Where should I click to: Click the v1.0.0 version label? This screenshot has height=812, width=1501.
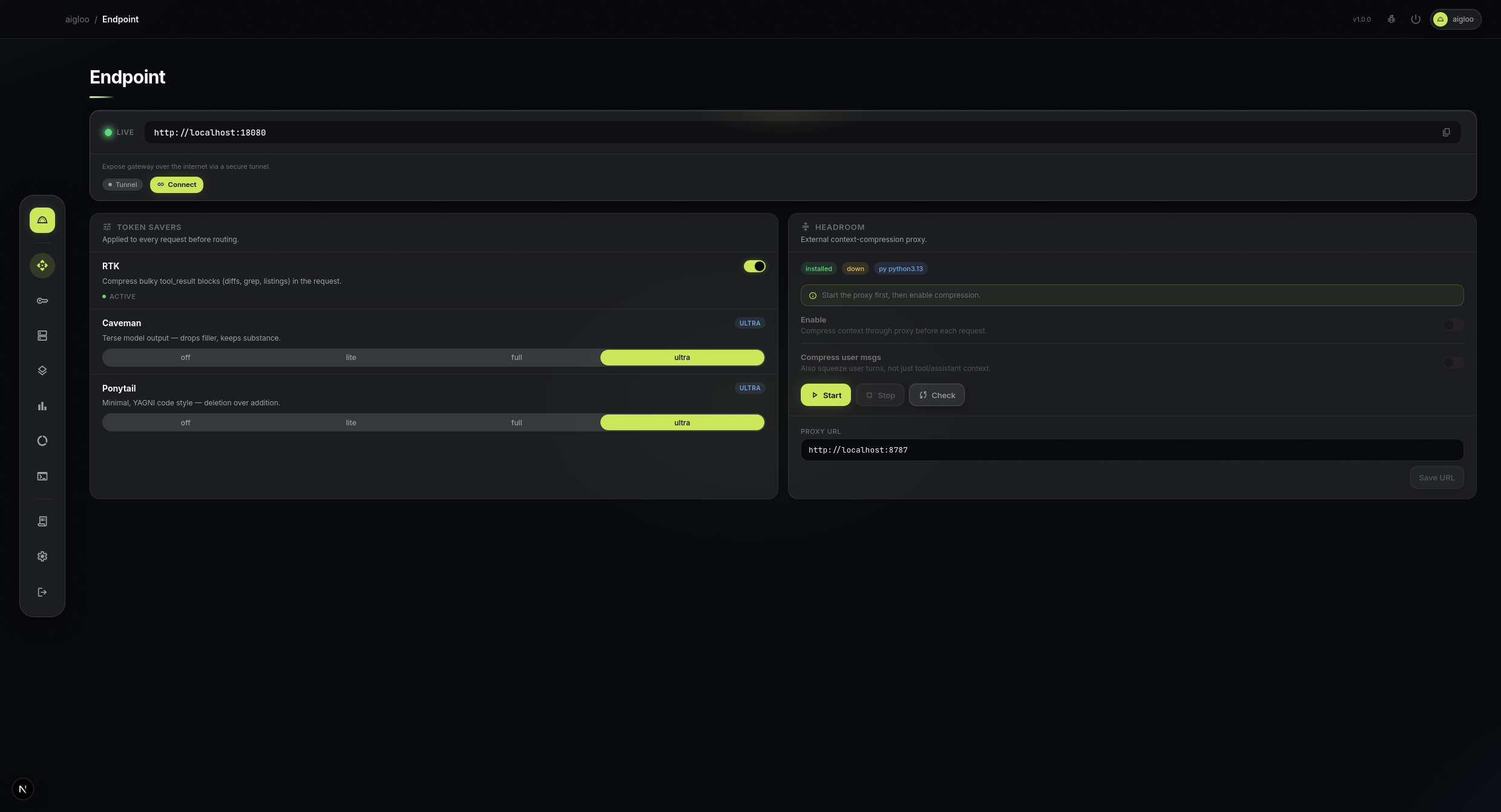(1362, 19)
